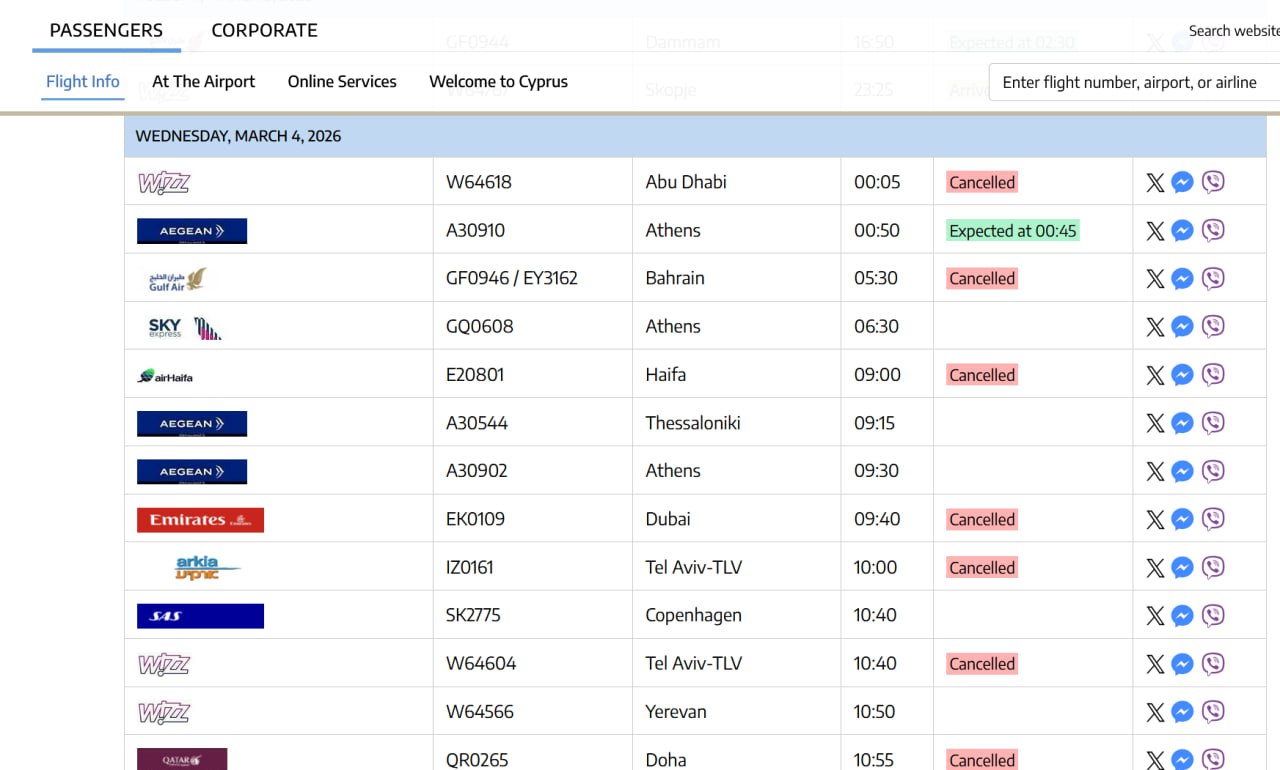This screenshot has height=770, width=1280.
Task: Click the flight number search field
Action: click(x=1135, y=83)
